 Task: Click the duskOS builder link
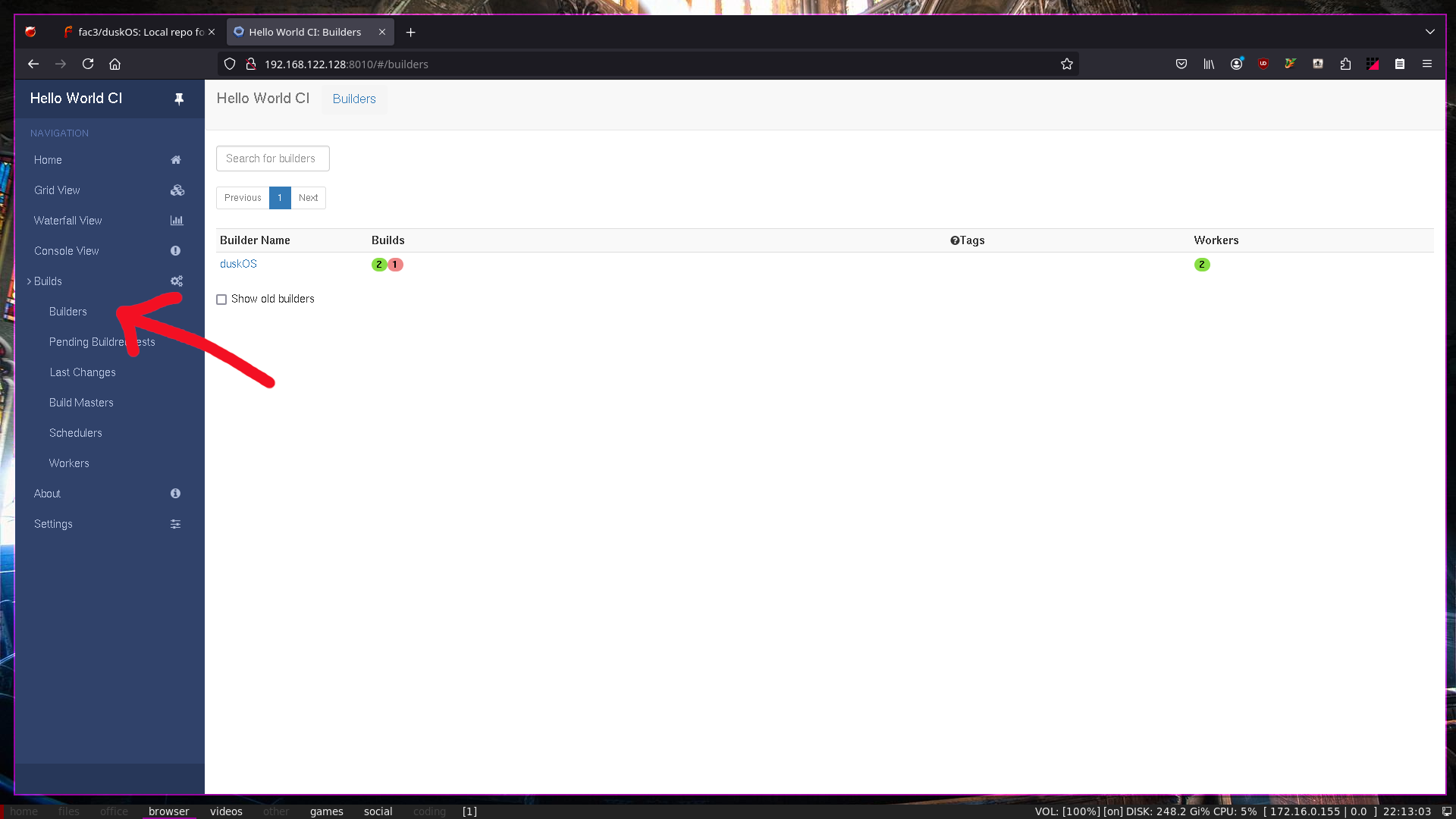(238, 263)
